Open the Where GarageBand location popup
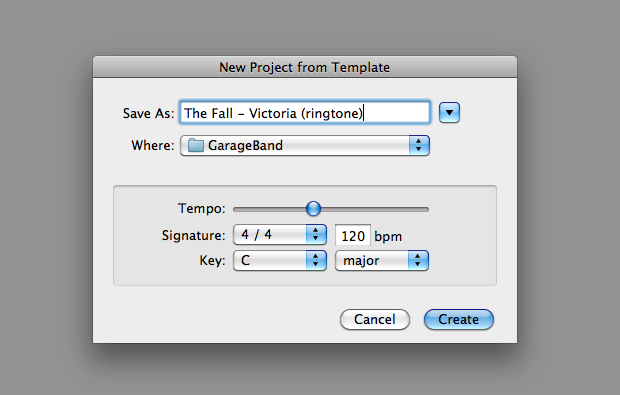620x395 pixels. (x=304, y=146)
